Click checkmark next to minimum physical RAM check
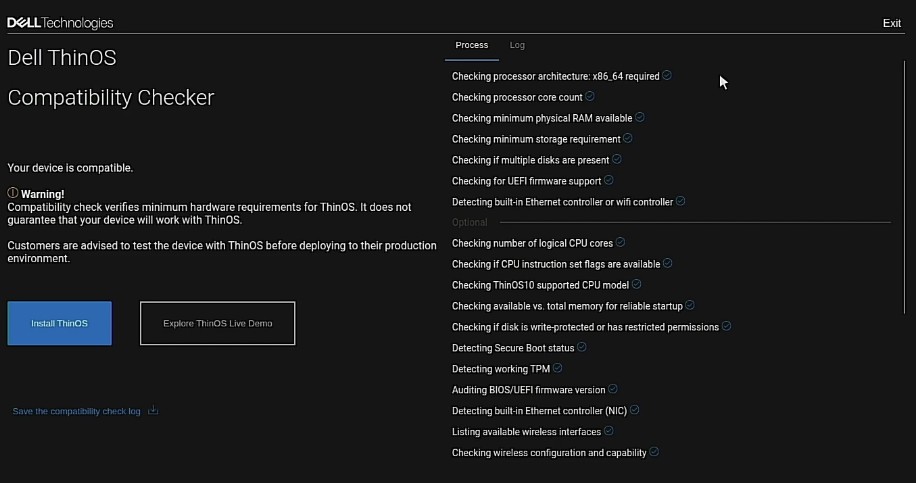Viewport: 916px width, 483px height. click(640, 117)
